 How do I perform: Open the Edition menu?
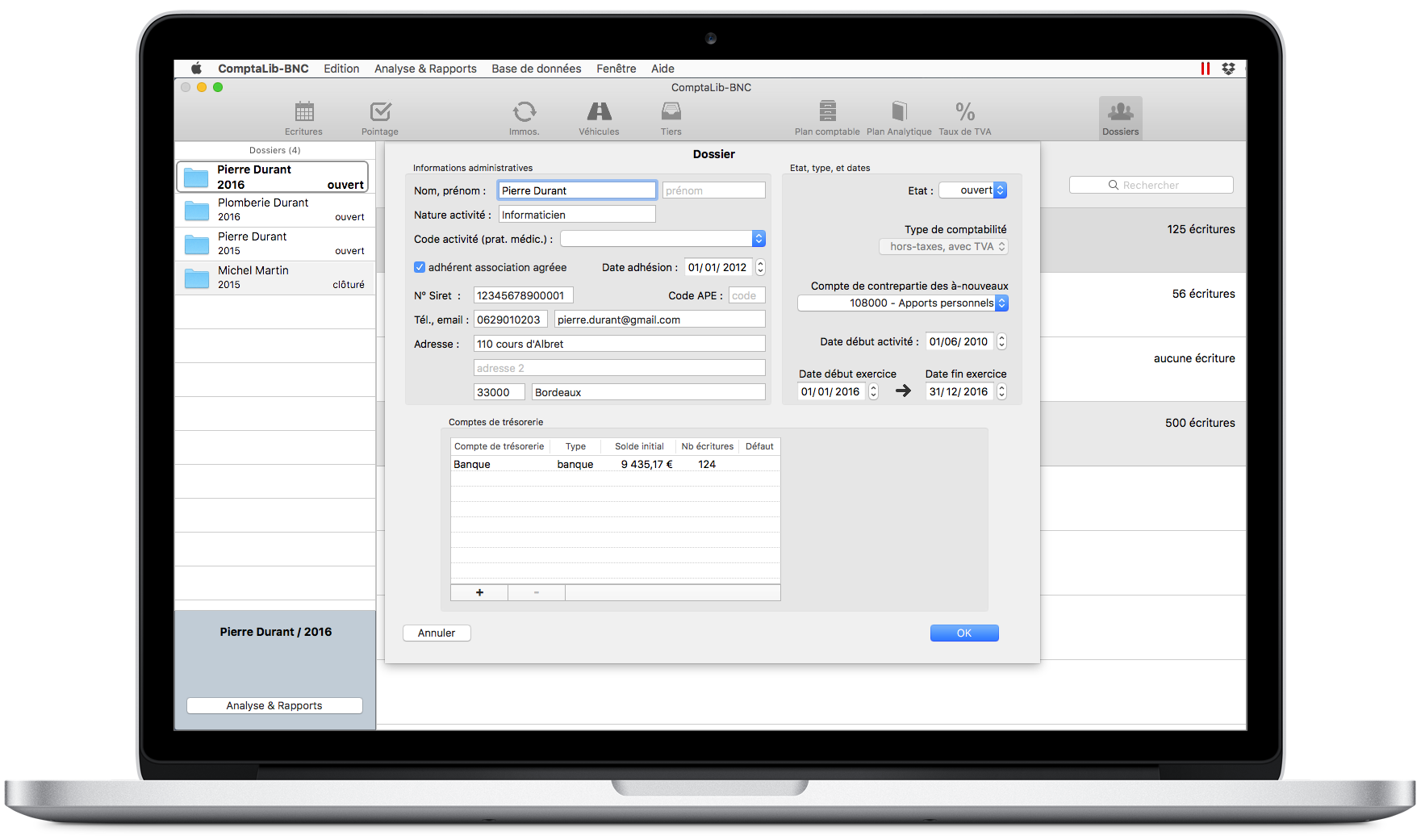click(x=341, y=69)
